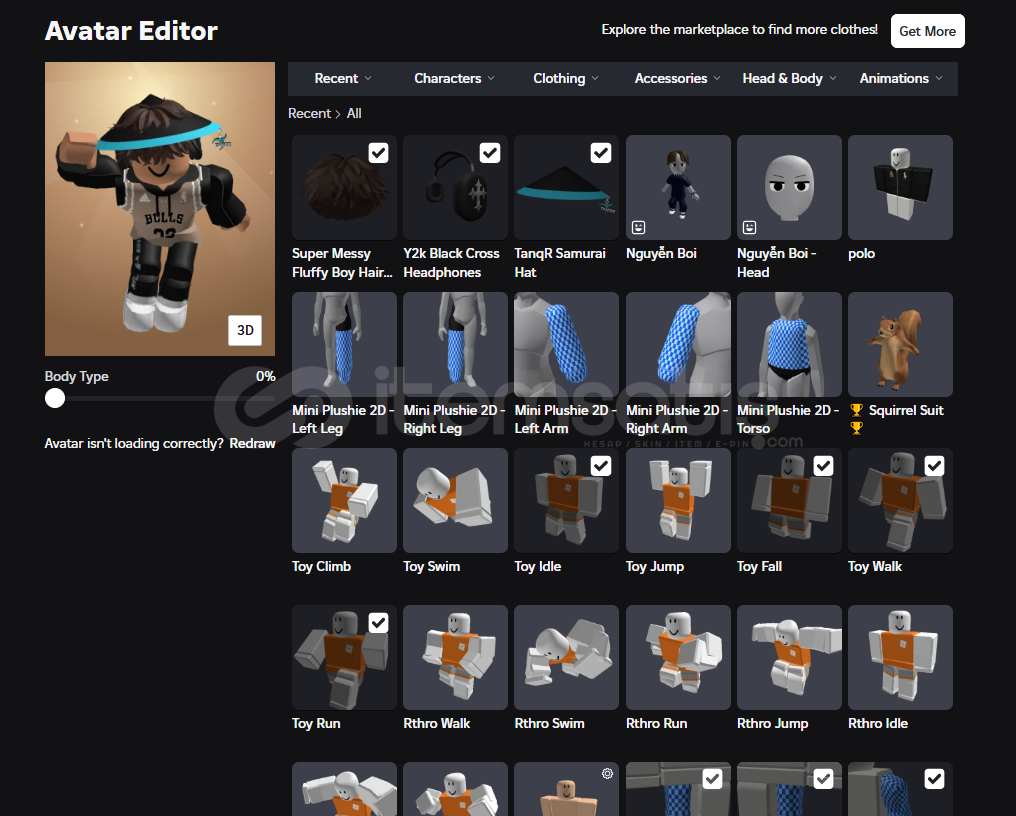
Task: Expand the Clothing dropdown chevron
Action: tap(595, 78)
